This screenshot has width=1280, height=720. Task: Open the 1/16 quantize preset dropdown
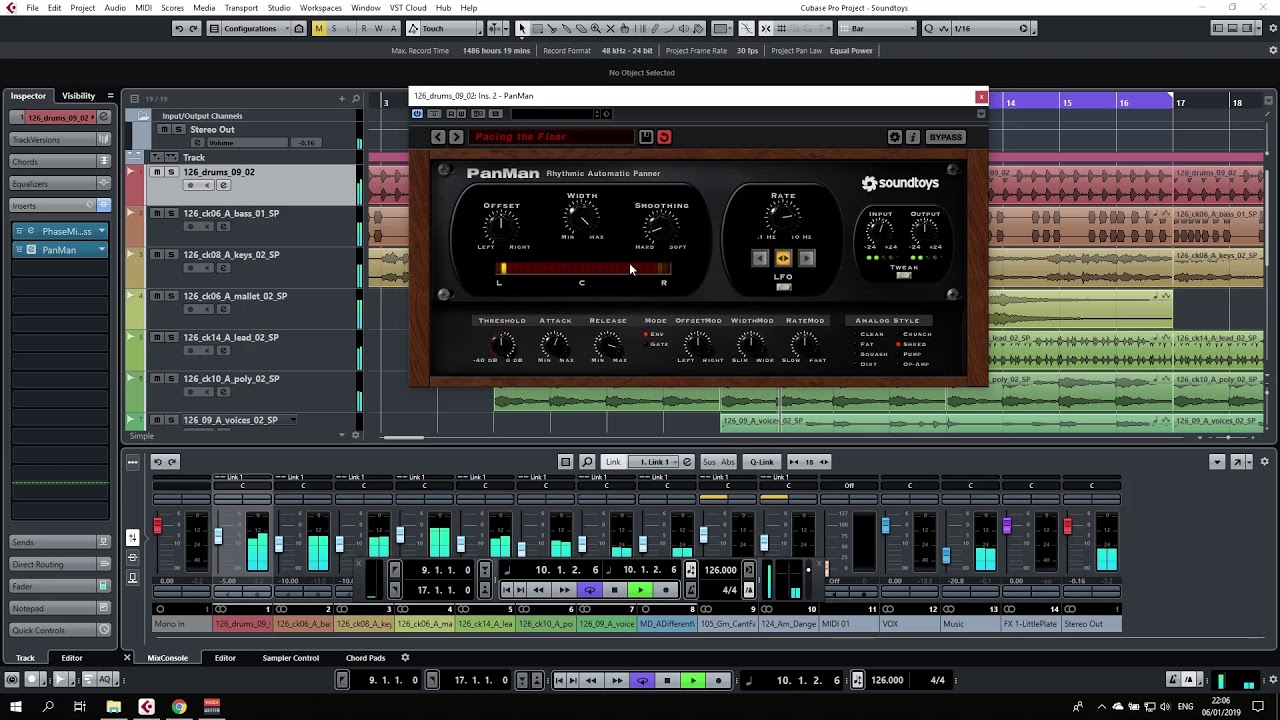point(990,28)
